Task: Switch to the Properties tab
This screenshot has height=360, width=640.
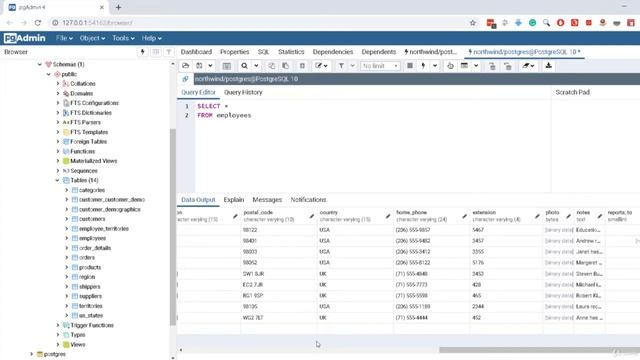Action: coord(235,52)
